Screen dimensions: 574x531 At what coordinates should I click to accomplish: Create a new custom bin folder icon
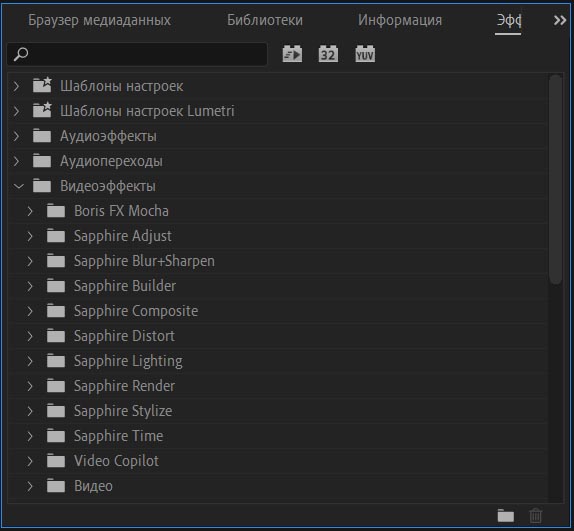pyautogui.click(x=506, y=516)
